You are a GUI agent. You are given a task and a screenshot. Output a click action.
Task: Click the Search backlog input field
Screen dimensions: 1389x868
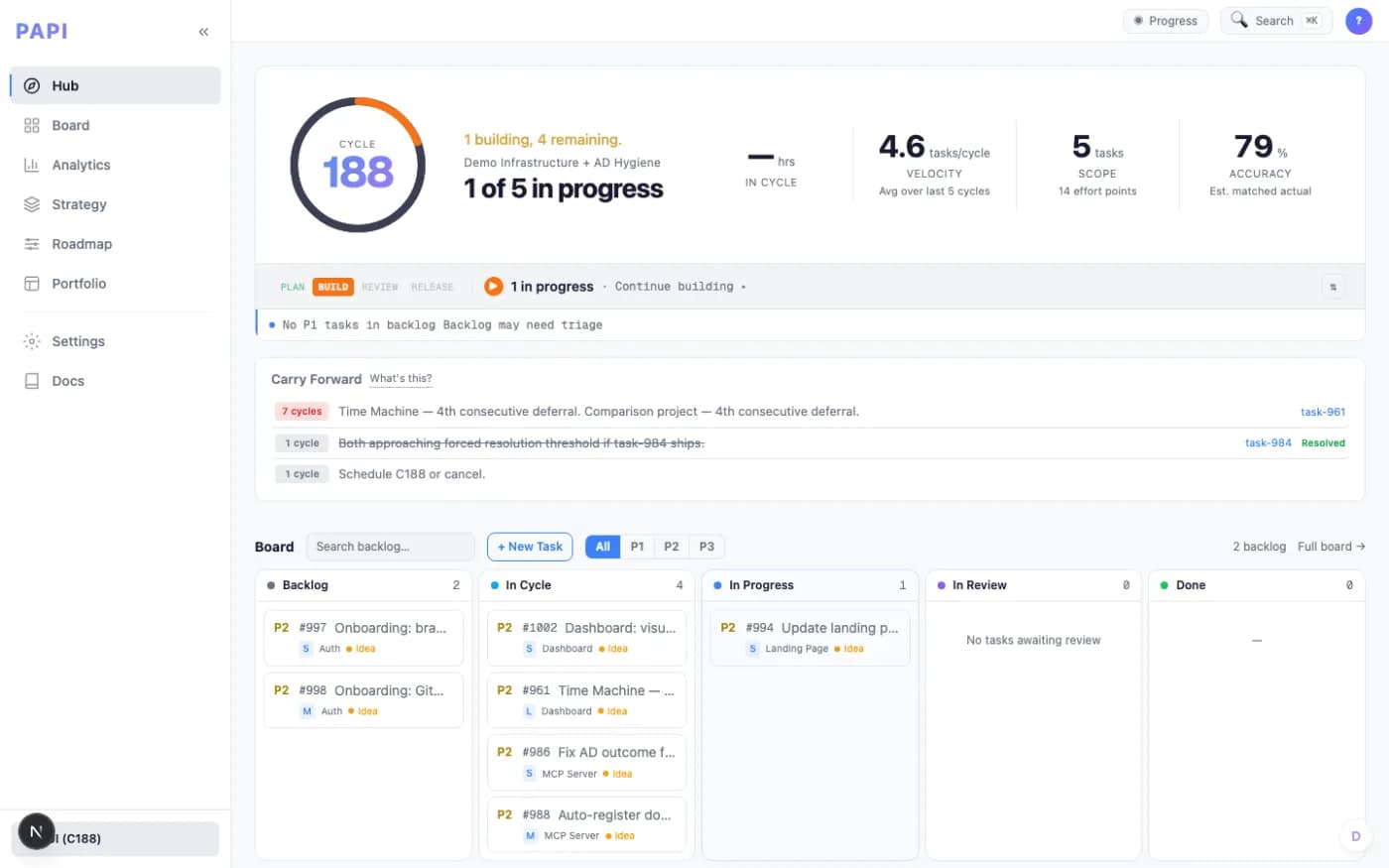coord(390,547)
